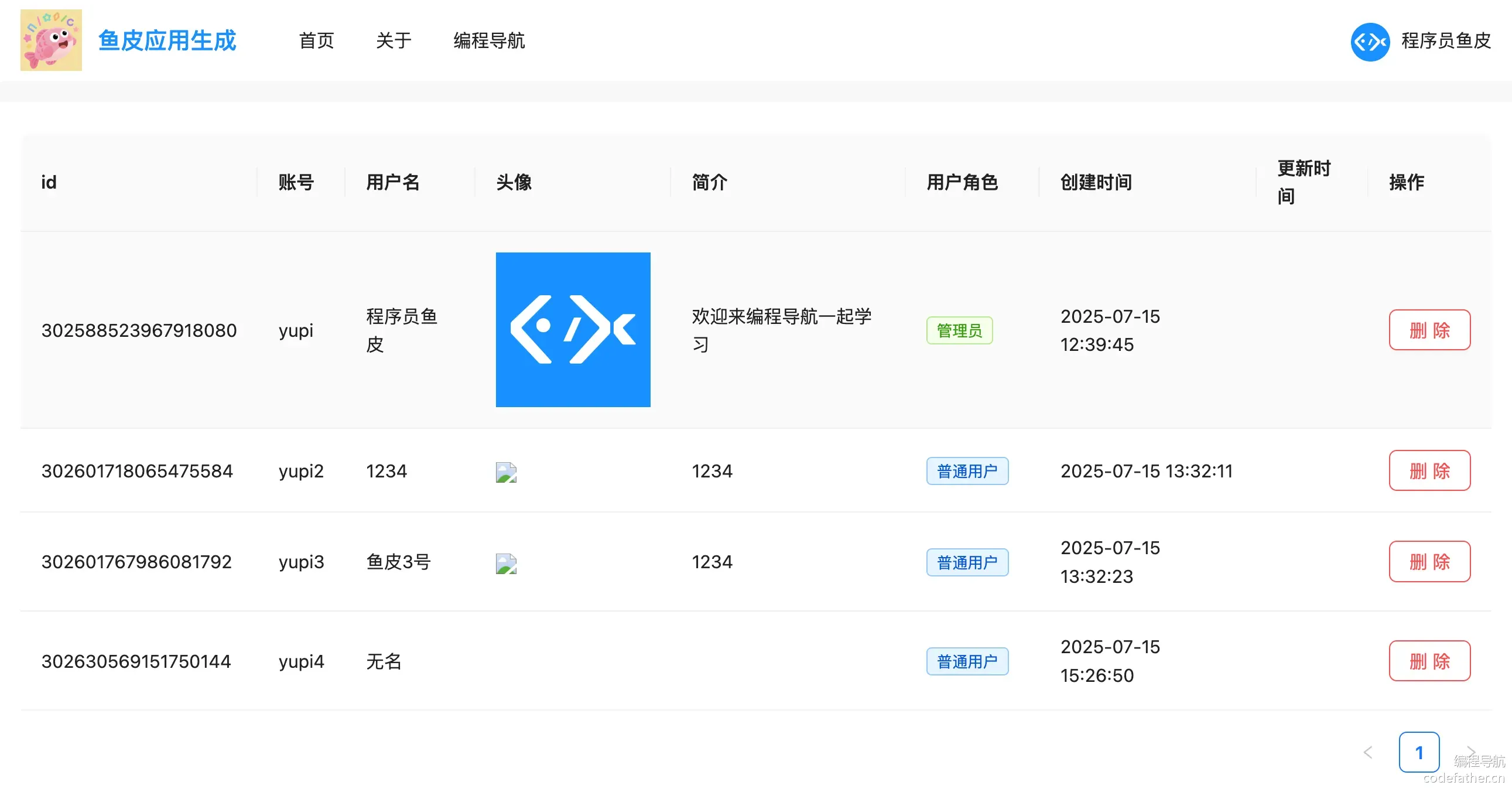Delete the yupi4 user row

[1429, 661]
